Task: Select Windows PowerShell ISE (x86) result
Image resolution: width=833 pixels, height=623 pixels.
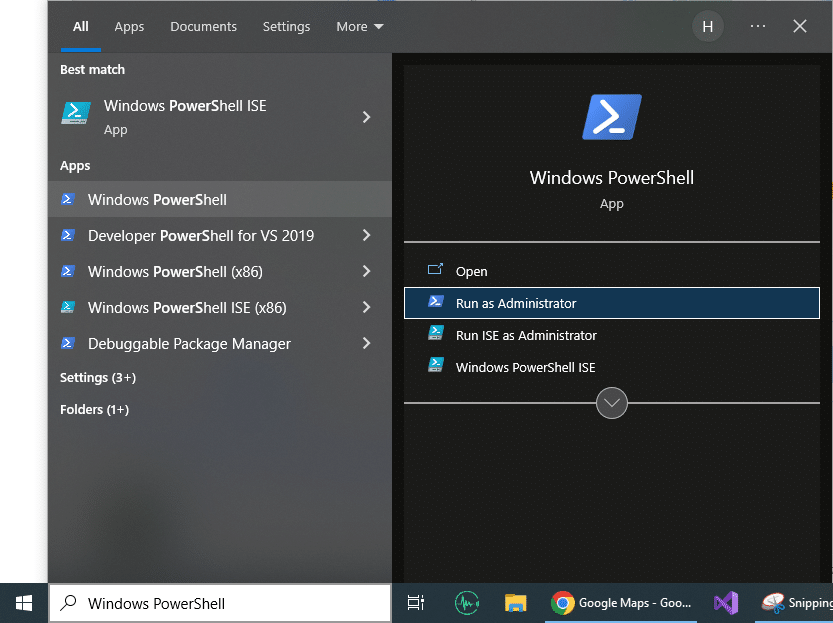Action: 220,308
